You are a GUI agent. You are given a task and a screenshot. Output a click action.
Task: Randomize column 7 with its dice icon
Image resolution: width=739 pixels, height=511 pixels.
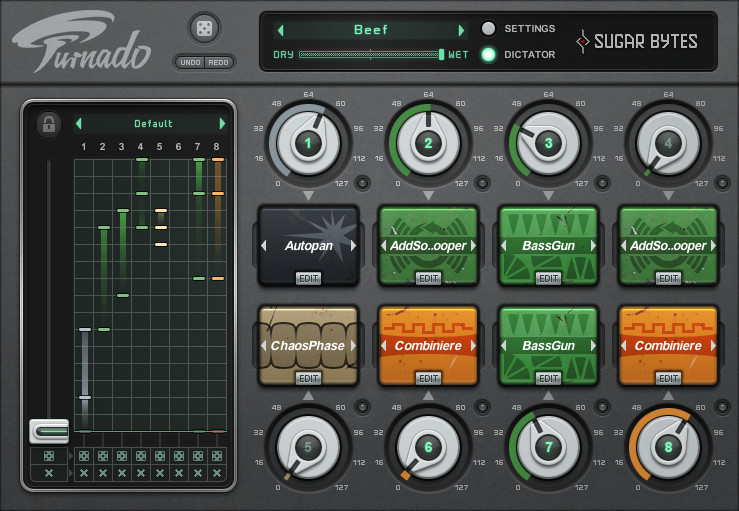pyautogui.click(x=198, y=456)
